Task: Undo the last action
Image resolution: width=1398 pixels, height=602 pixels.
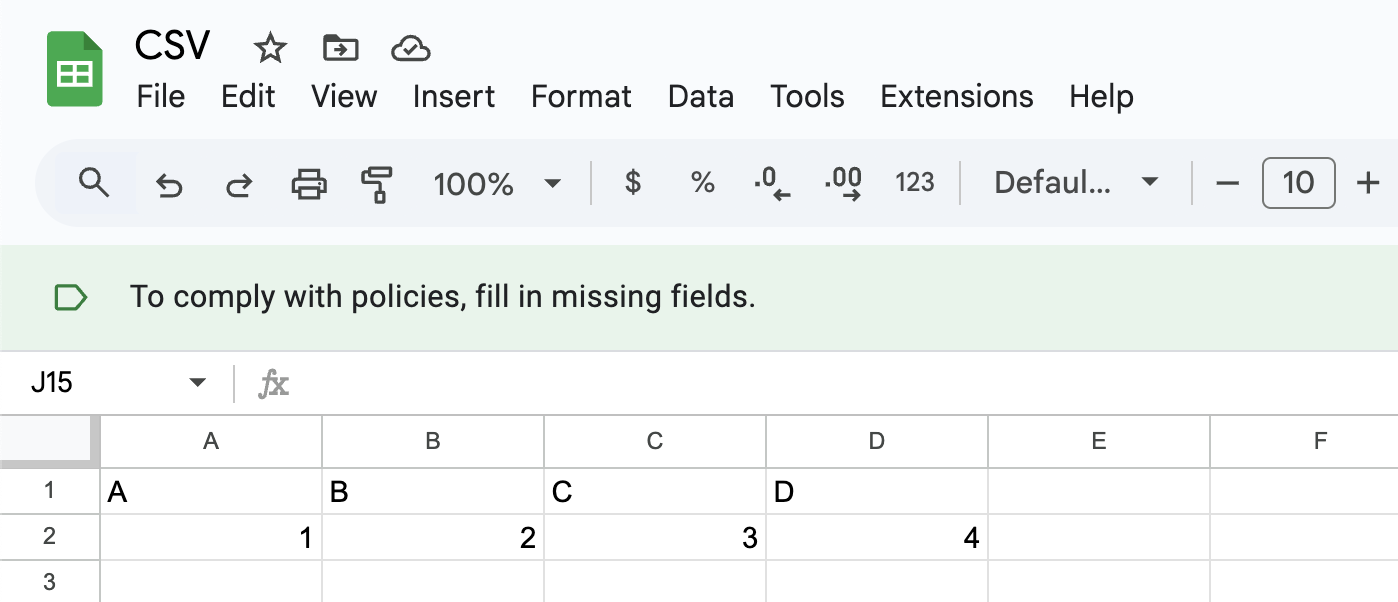Action: [x=169, y=184]
